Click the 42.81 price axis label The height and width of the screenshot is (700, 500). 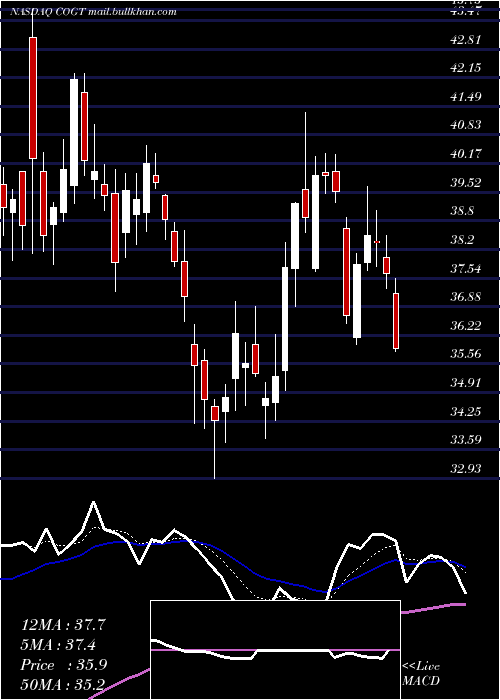pyautogui.click(x=466, y=39)
